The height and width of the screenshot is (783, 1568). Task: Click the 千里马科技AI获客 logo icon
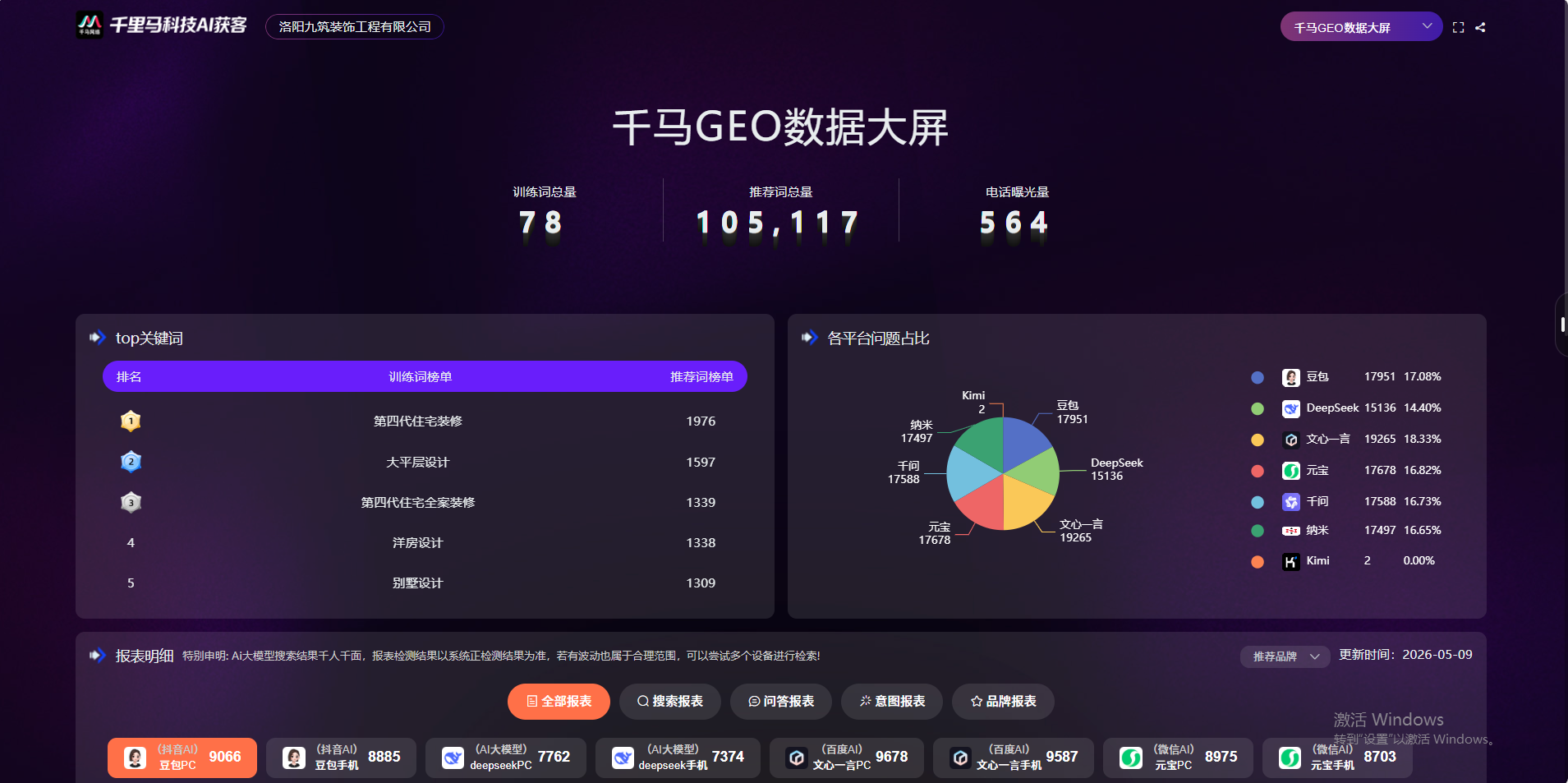coord(90,25)
